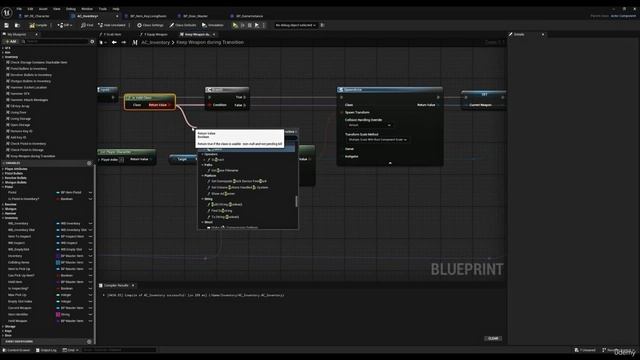Click the Simulation toolbar button

(213, 25)
